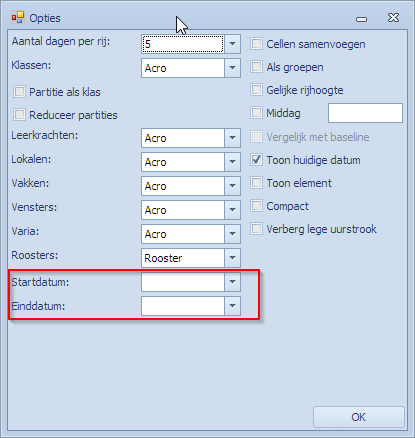Expand the Roosters combo box
The image size is (415, 438).
click(x=232, y=258)
